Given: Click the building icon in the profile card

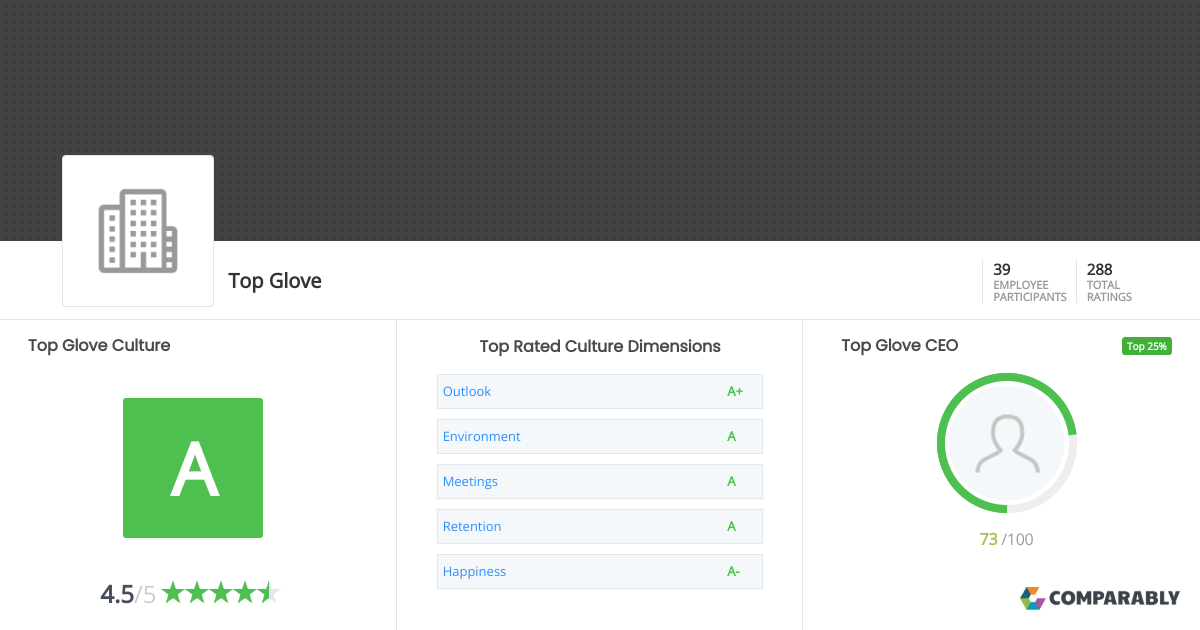Looking at the screenshot, I should click(x=137, y=230).
